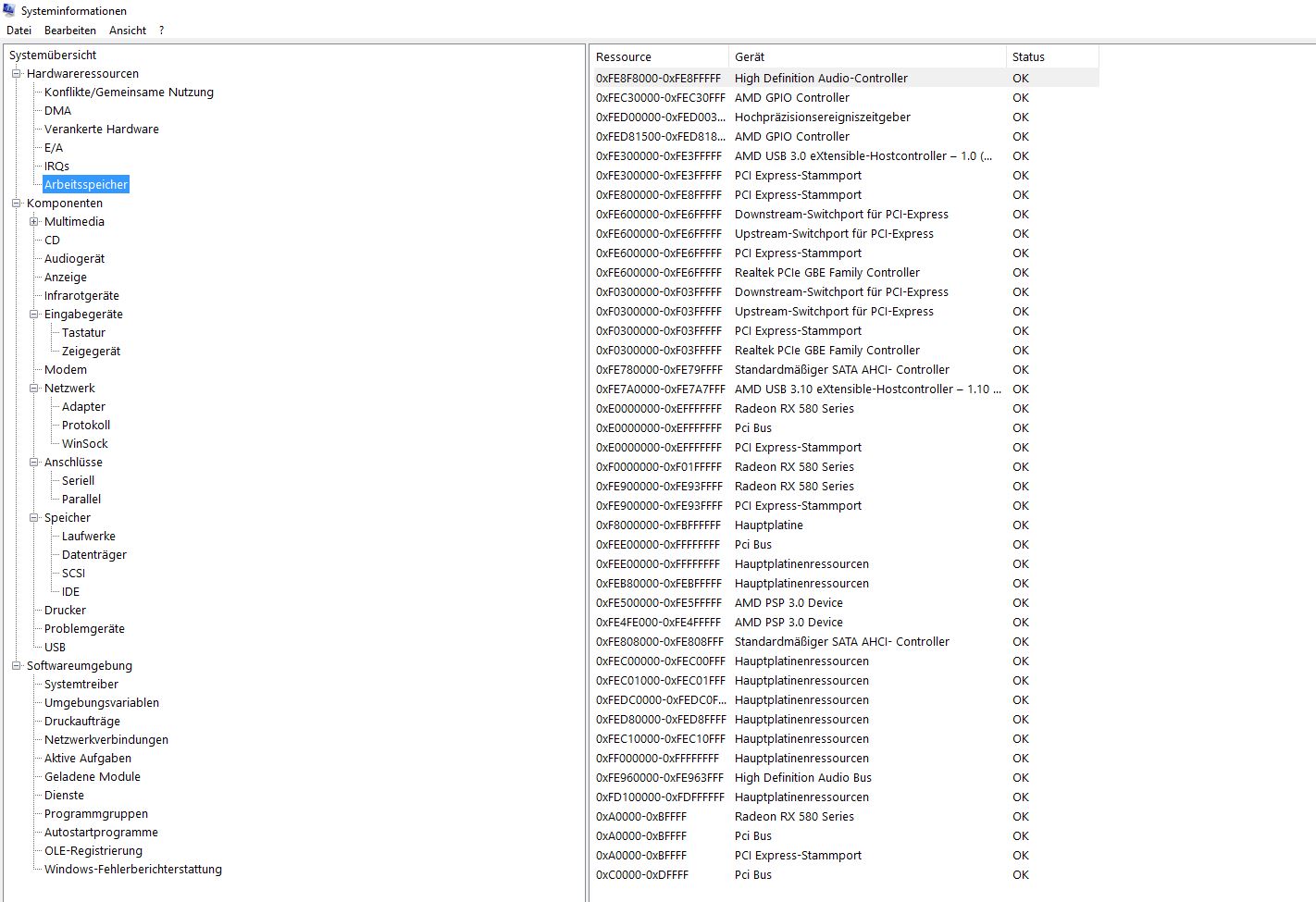1316x902 pixels.
Task: Expand the Multimedia tree node
Action: pos(33,221)
